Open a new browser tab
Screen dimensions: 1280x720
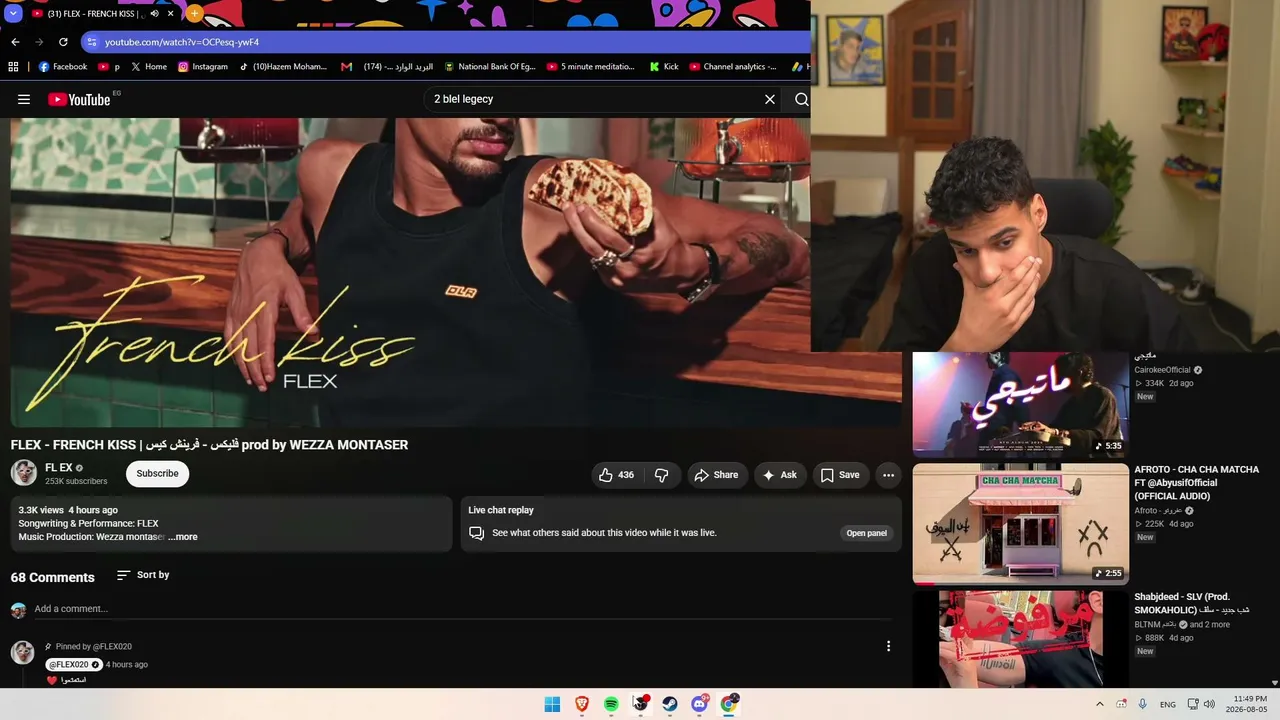(x=194, y=14)
